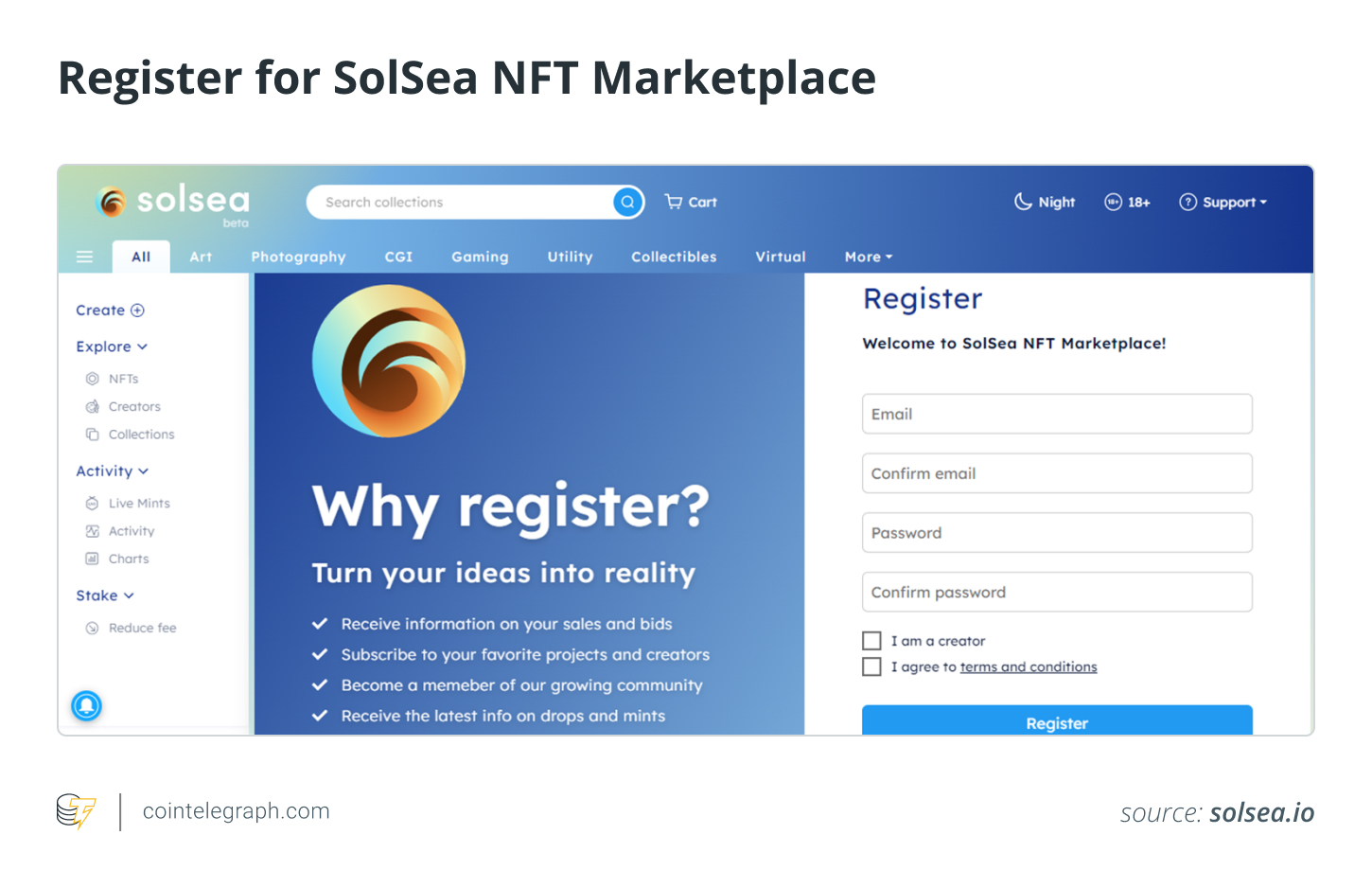Open the hamburger menu icon
The width and height of the screenshot is (1372, 888).
pyautogui.click(x=85, y=257)
